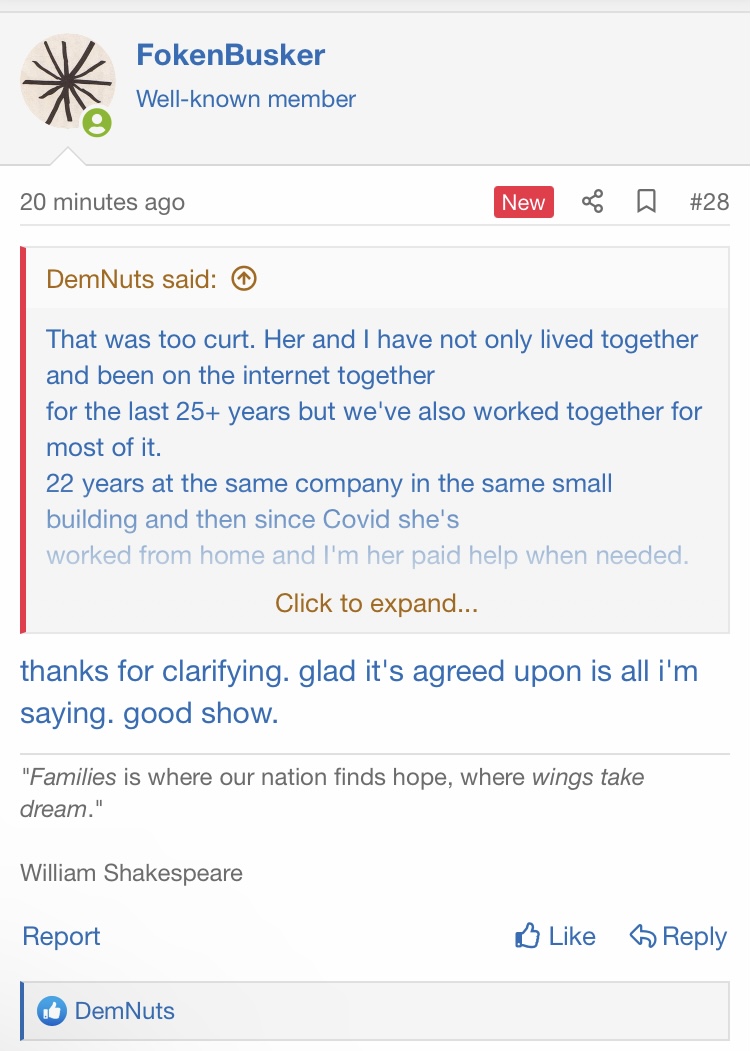This screenshot has height=1051, width=750.
Task: Click the green online status indicator
Action: 97,123
